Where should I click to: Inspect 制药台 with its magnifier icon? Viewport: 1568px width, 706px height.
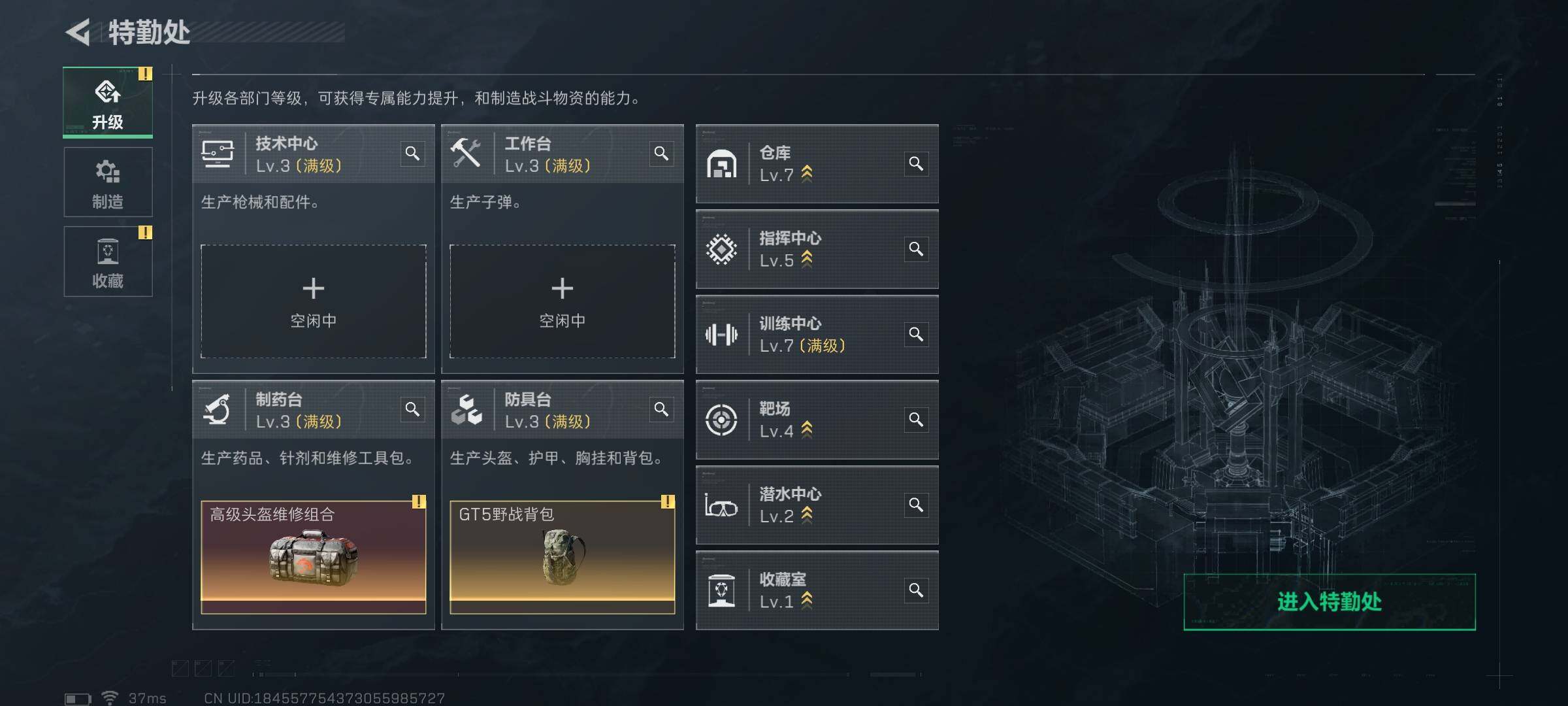412,409
